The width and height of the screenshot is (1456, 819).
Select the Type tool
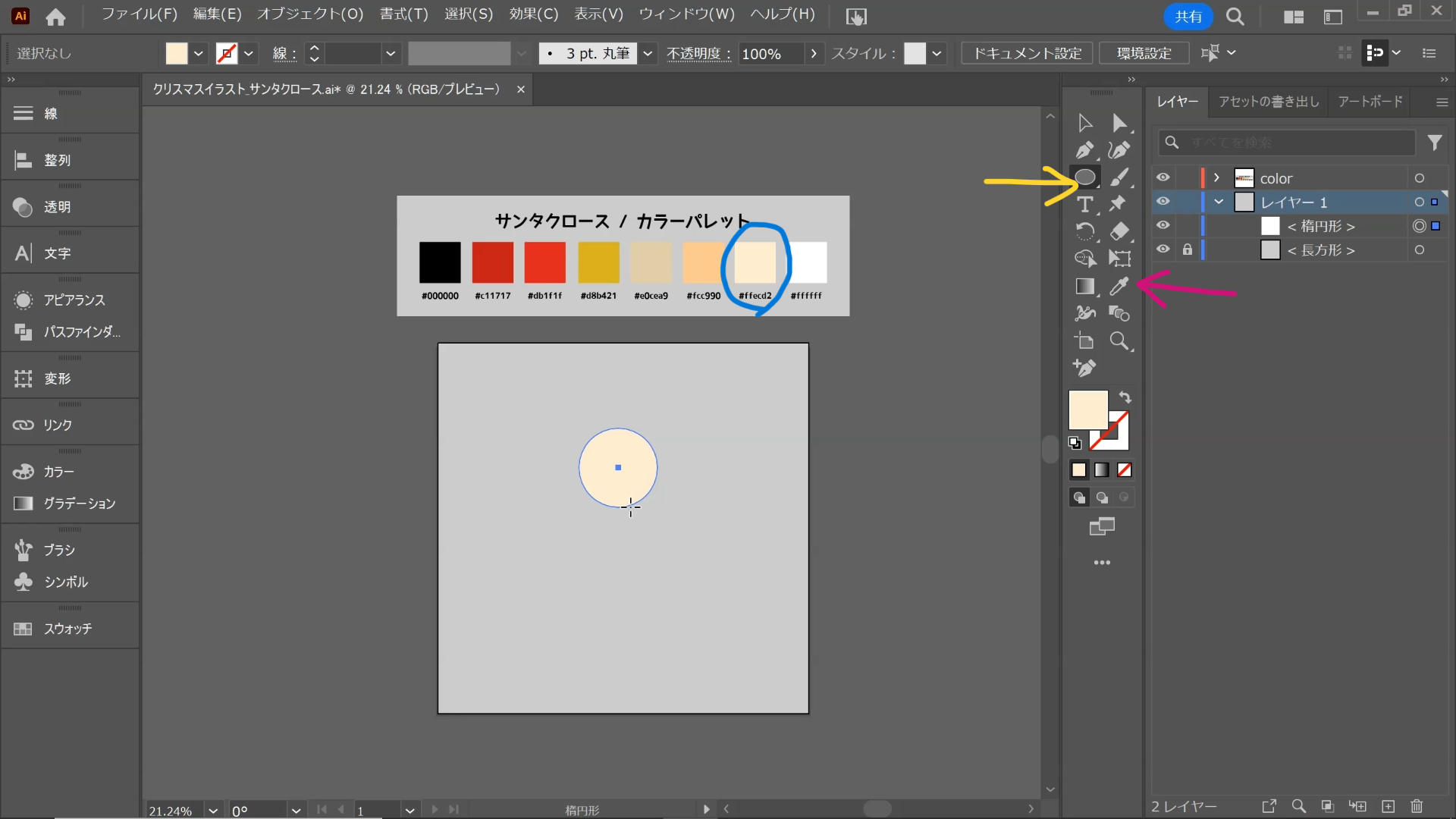click(x=1085, y=204)
